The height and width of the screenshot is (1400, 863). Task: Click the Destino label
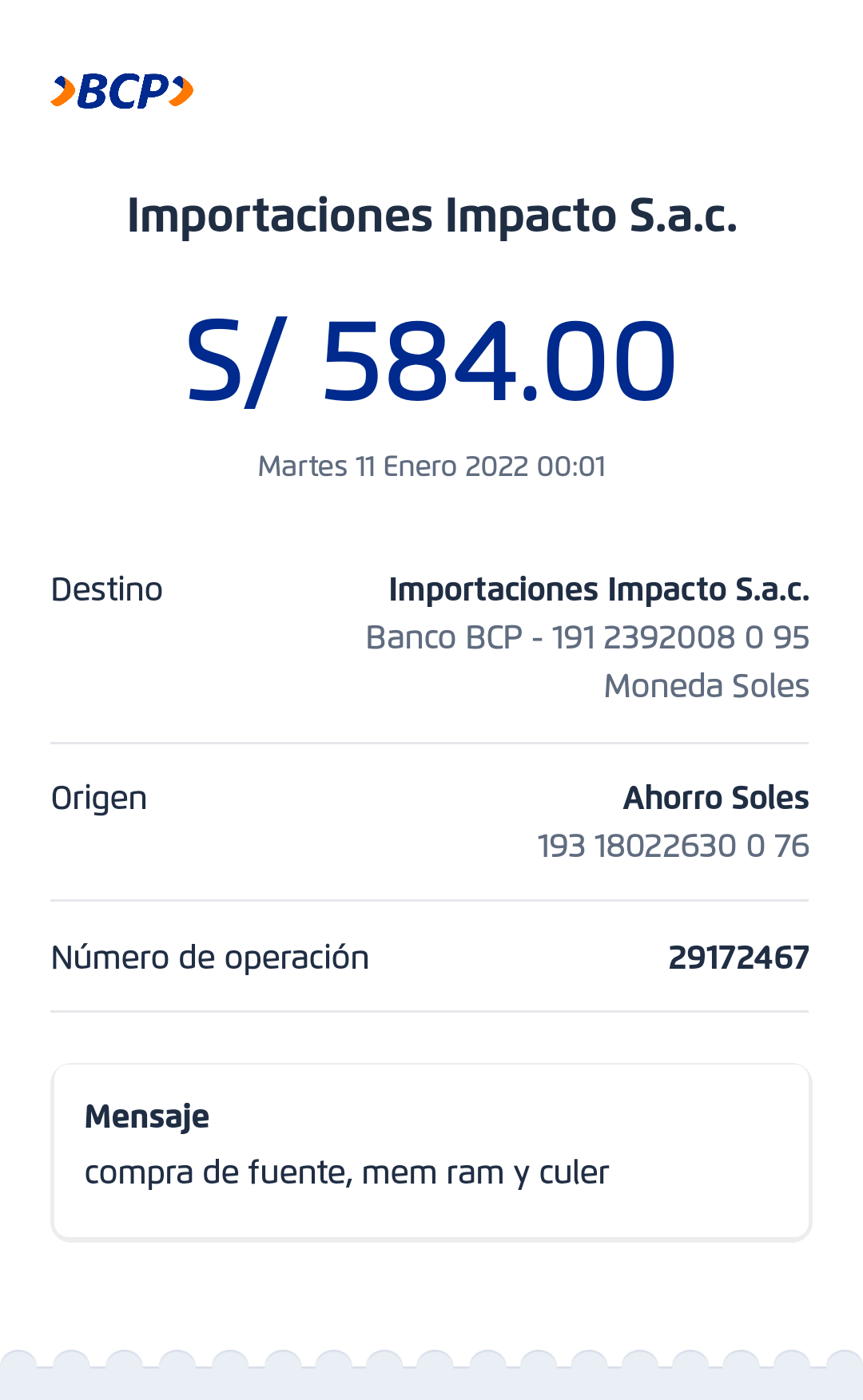coord(107,590)
